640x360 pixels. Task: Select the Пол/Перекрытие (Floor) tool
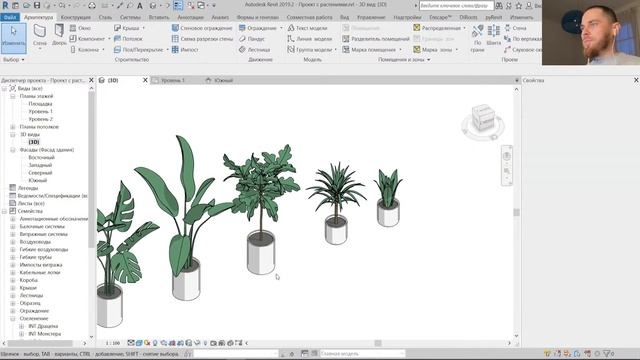coord(139,49)
